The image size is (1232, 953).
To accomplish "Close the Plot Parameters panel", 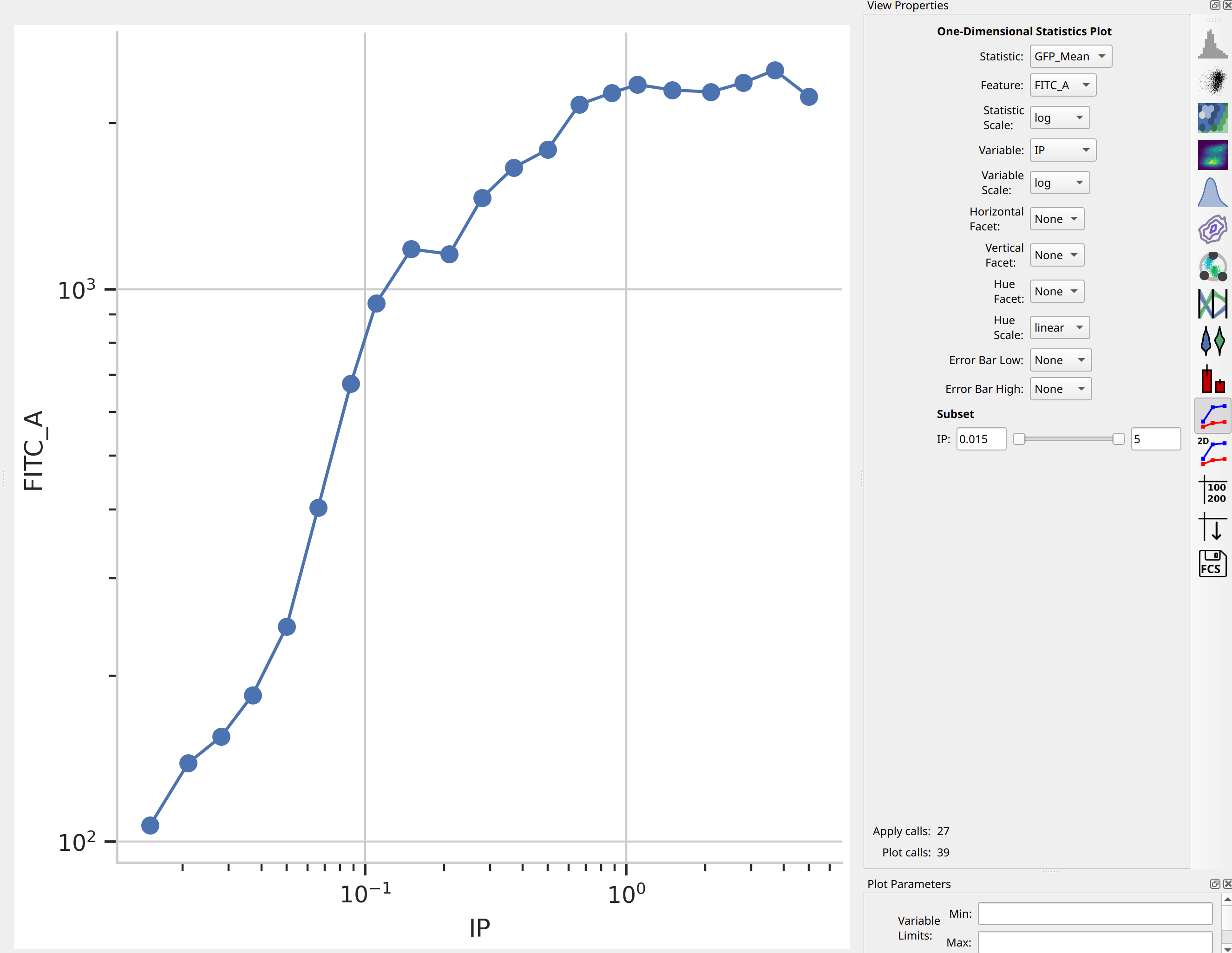I will coord(1227,884).
